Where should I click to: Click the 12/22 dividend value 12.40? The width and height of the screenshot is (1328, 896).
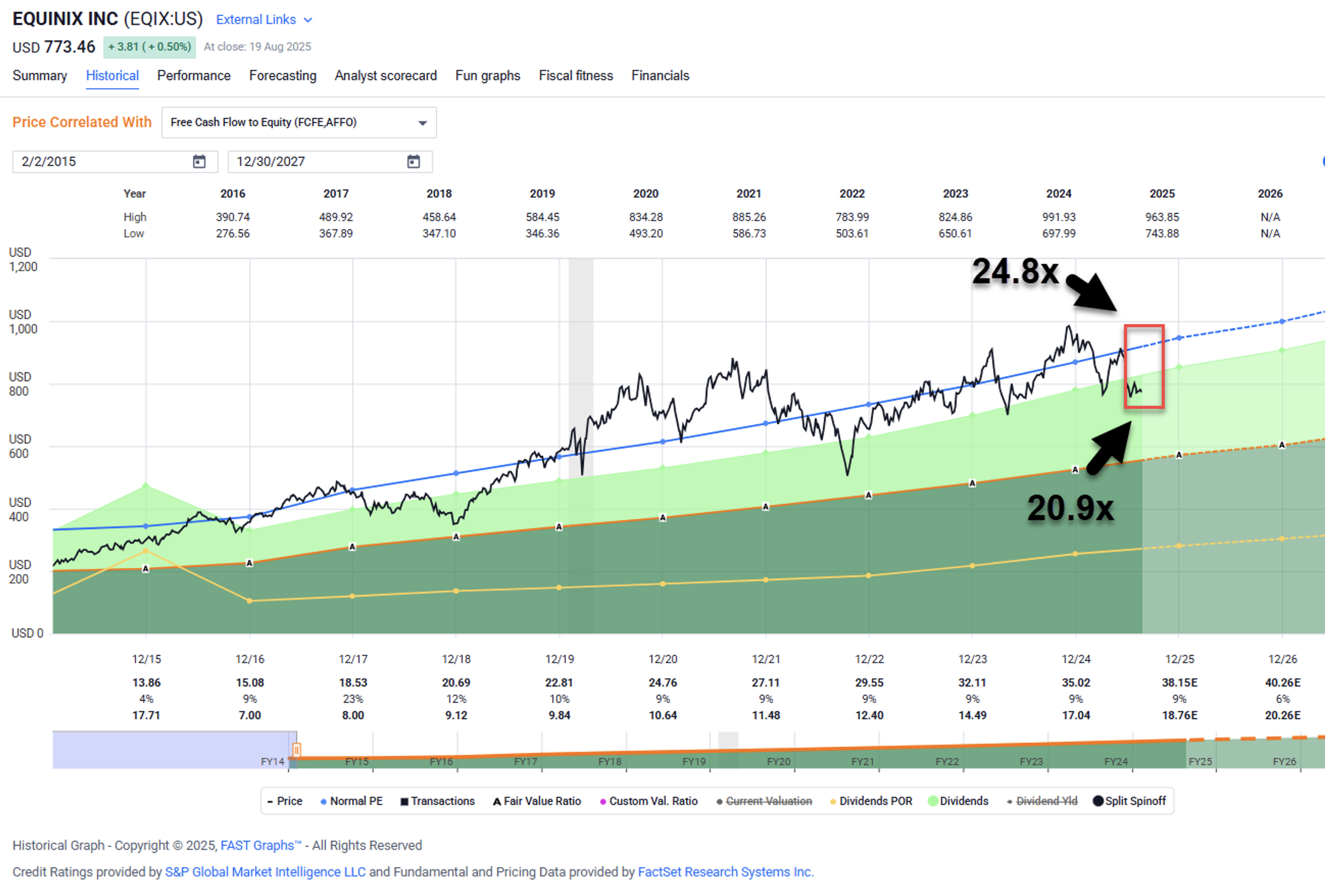pos(869,715)
